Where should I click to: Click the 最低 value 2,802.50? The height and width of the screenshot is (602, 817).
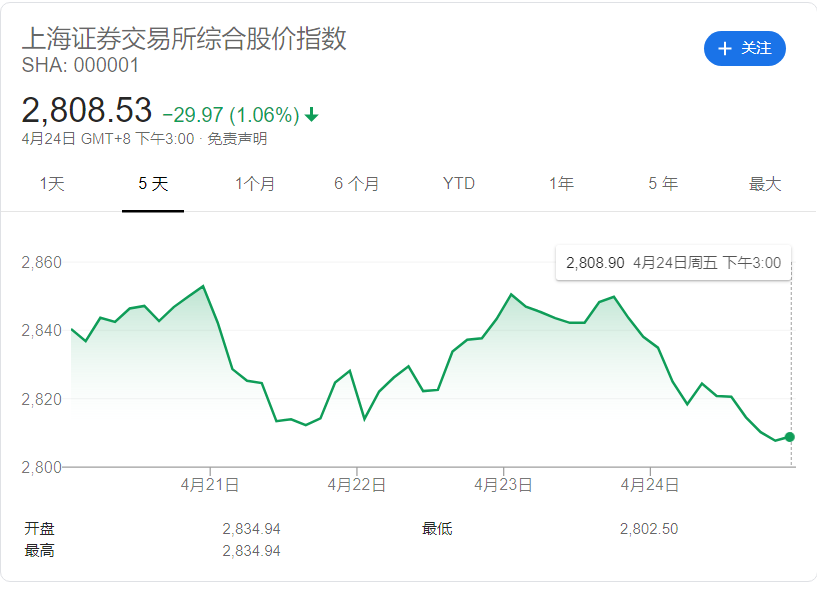(648, 529)
